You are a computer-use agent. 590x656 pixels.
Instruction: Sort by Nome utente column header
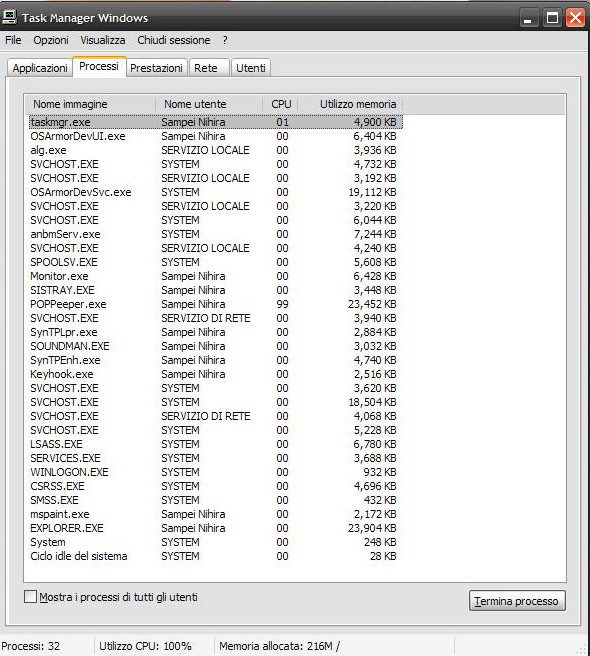point(208,104)
